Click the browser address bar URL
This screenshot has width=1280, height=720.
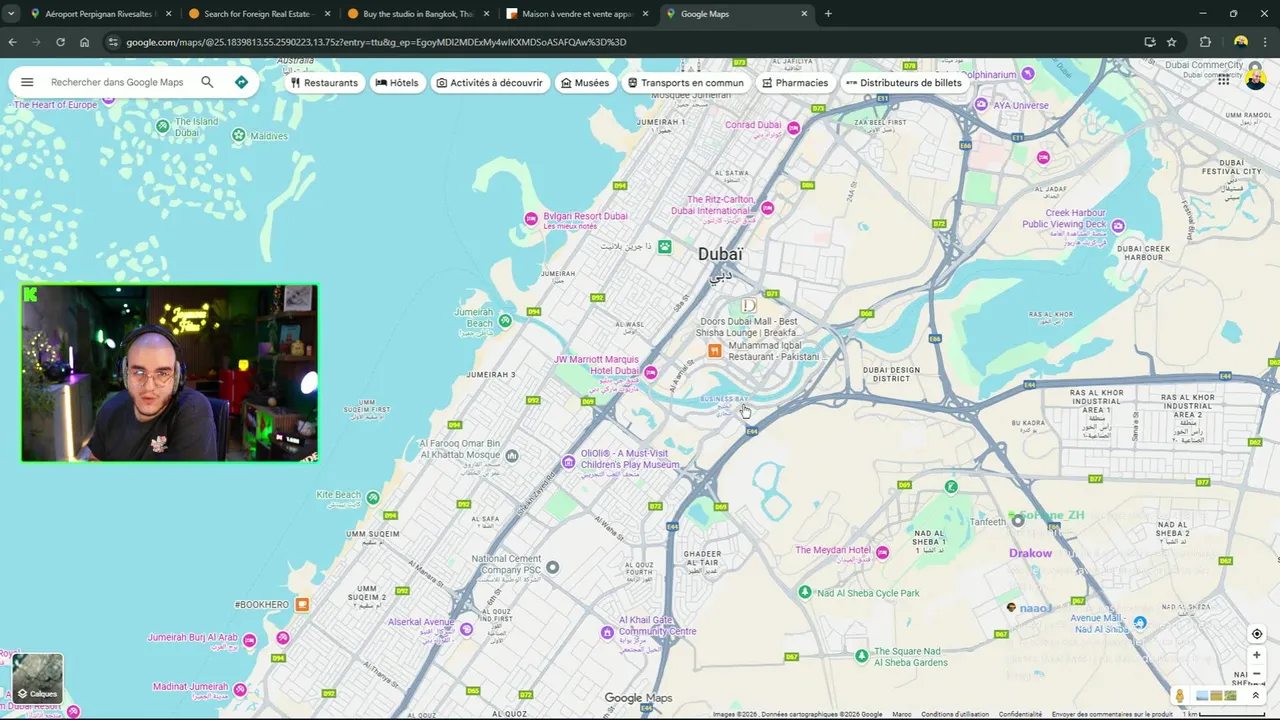point(376,42)
